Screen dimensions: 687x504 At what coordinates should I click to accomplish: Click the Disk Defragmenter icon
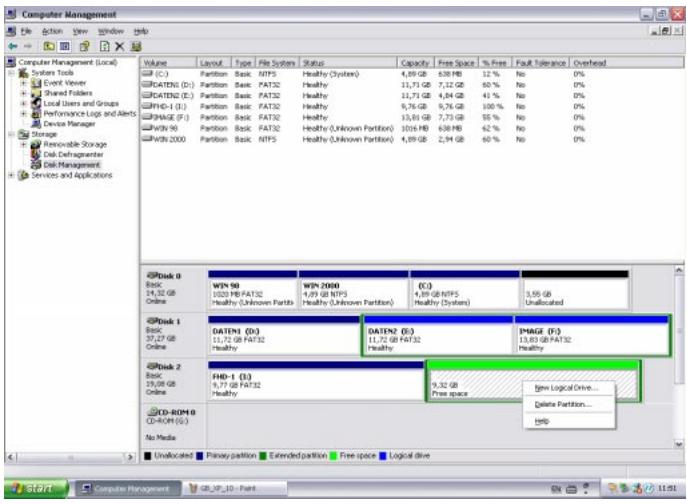(36, 155)
